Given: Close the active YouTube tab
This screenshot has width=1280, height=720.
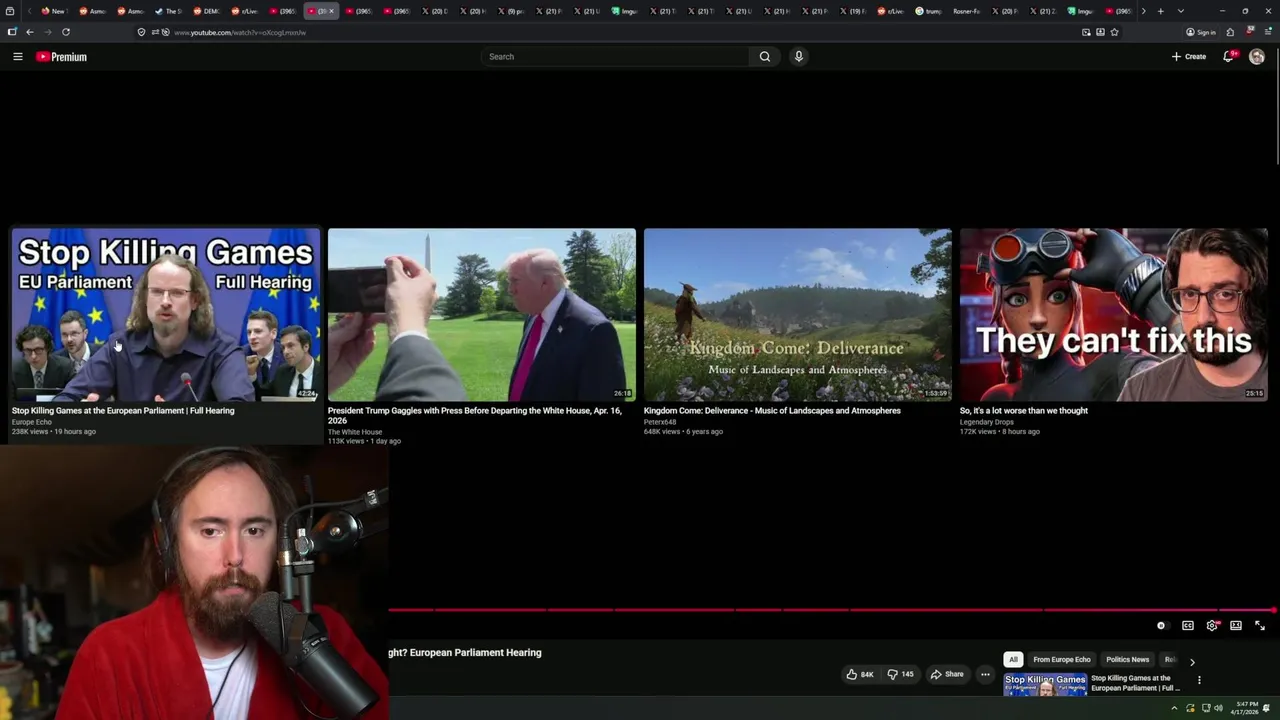Looking at the screenshot, I should (331, 11).
